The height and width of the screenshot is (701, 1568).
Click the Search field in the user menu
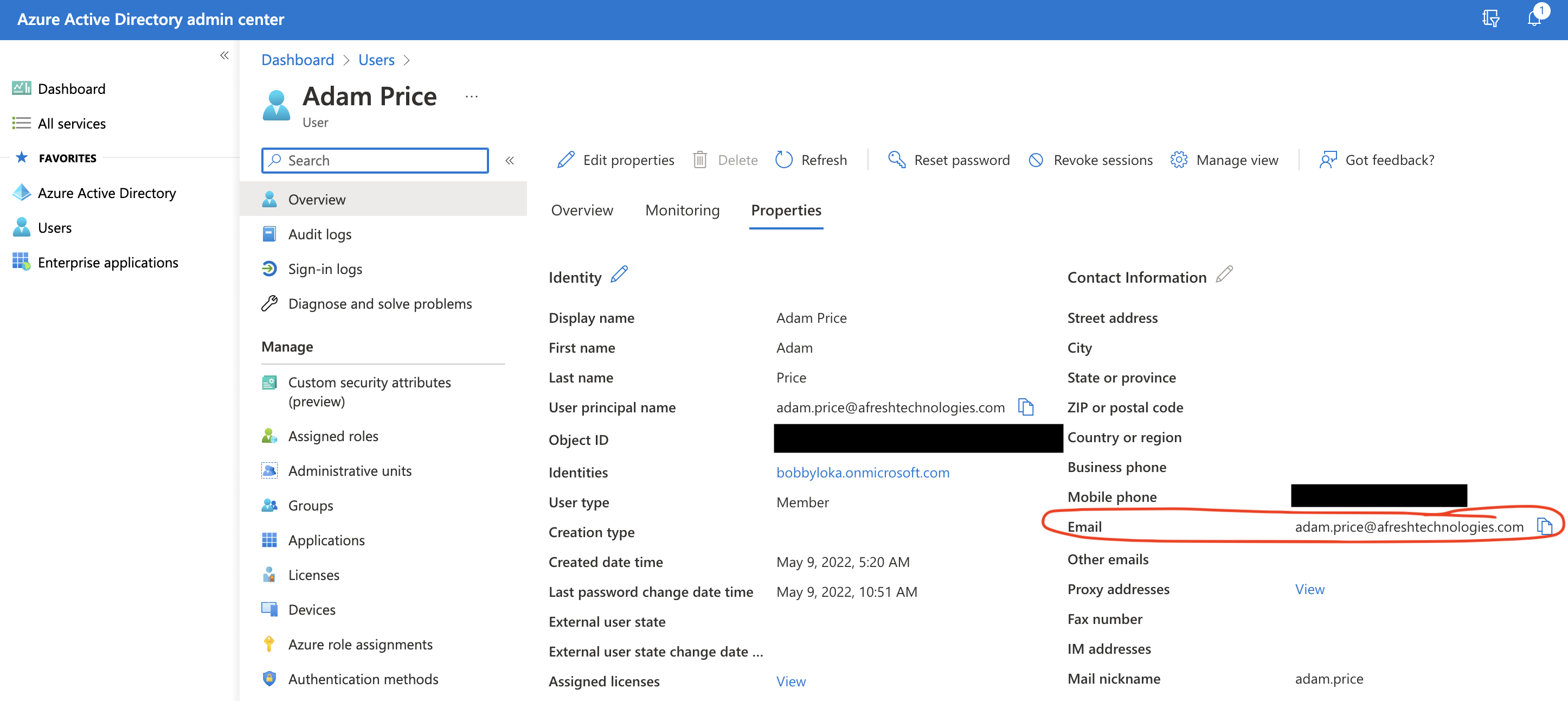[374, 160]
